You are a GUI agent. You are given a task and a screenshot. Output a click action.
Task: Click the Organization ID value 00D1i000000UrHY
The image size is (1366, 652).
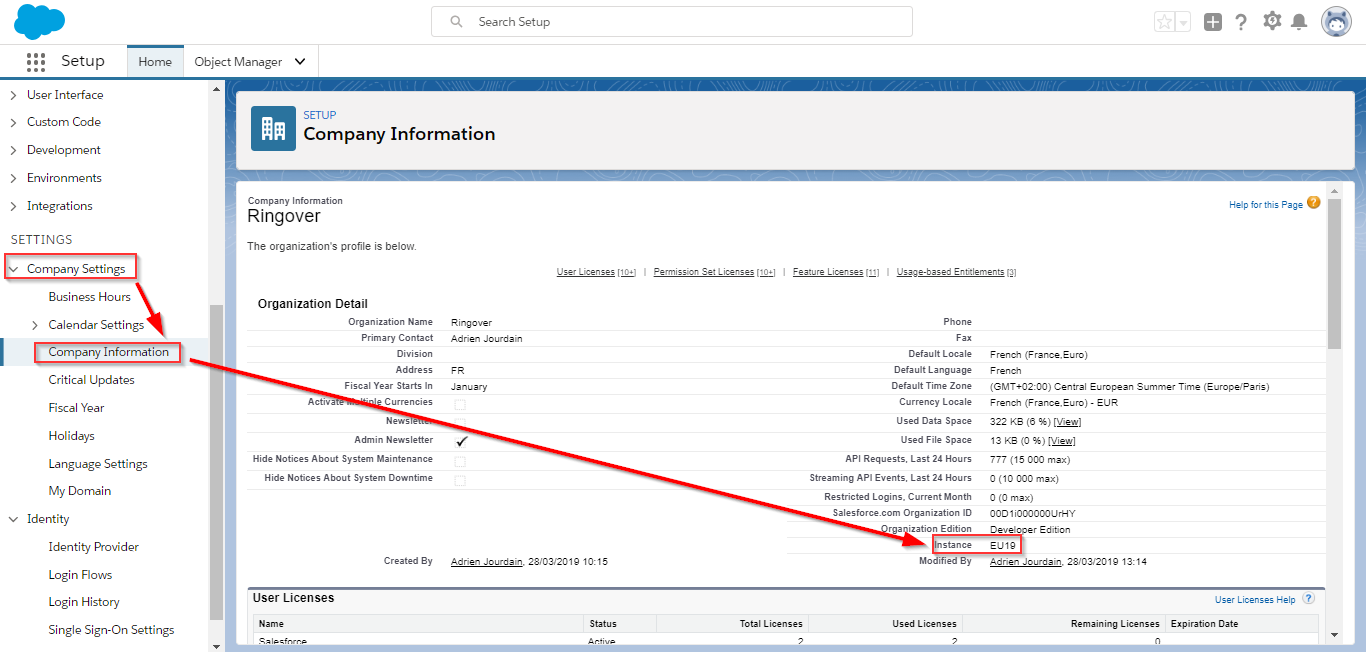[x=1033, y=514]
